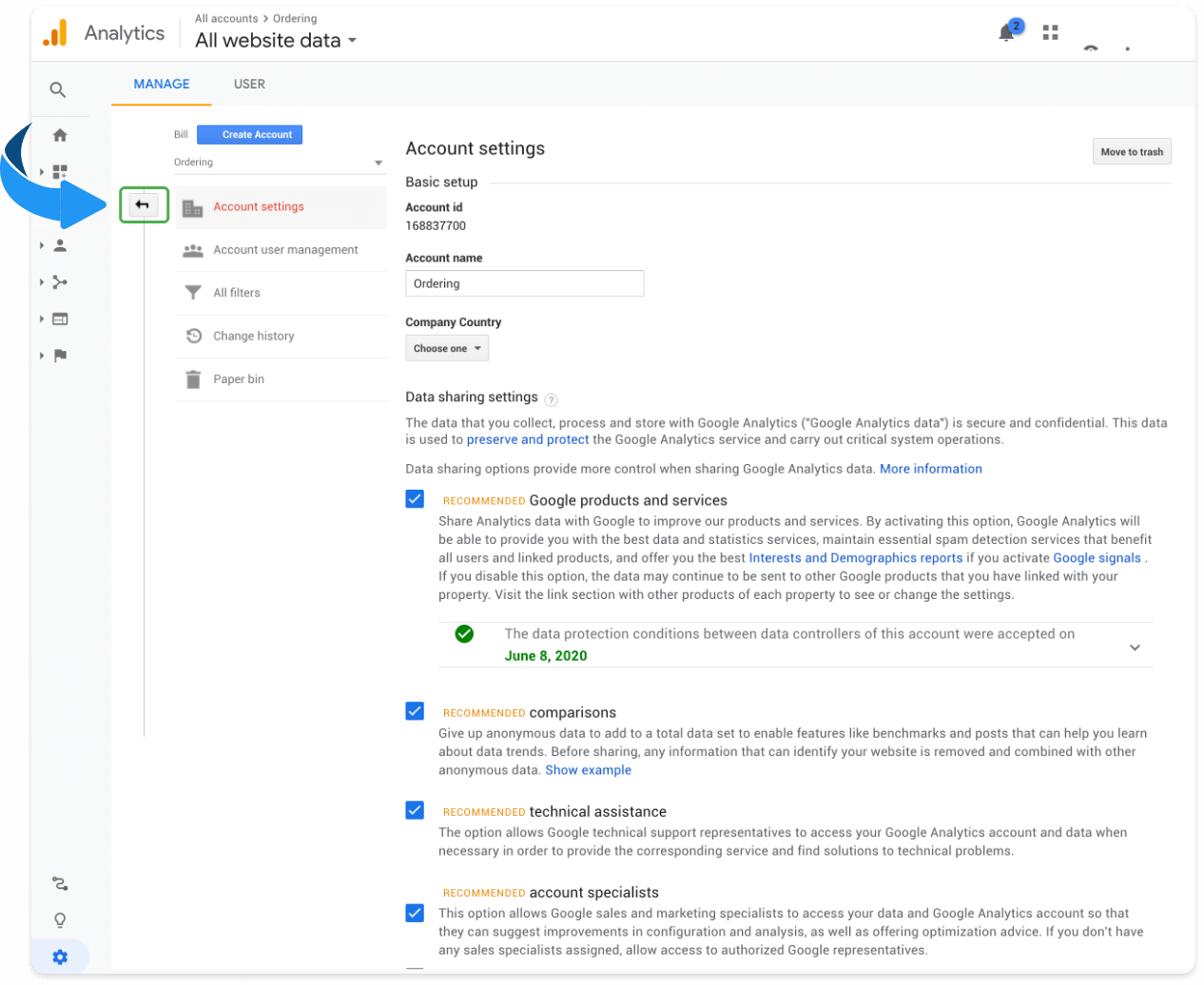
Task: Open Behavior window icon in sidebar
Action: [x=60, y=319]
